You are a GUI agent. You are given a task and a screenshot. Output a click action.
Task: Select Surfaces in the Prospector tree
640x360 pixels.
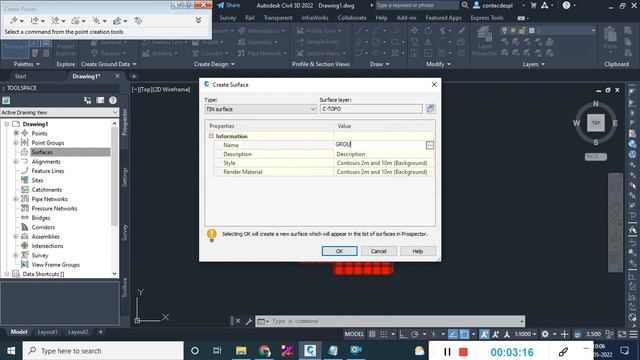click(42, 152)
